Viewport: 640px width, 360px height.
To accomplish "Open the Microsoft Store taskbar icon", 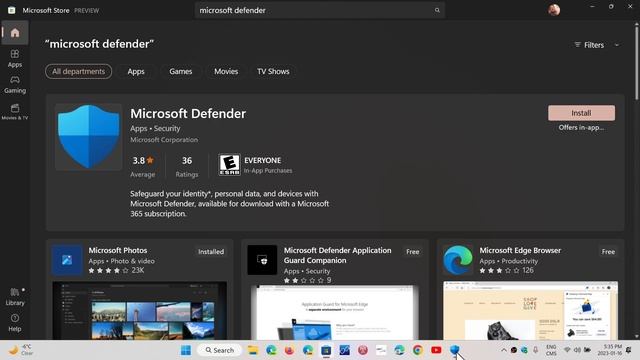I will point(326,350).
